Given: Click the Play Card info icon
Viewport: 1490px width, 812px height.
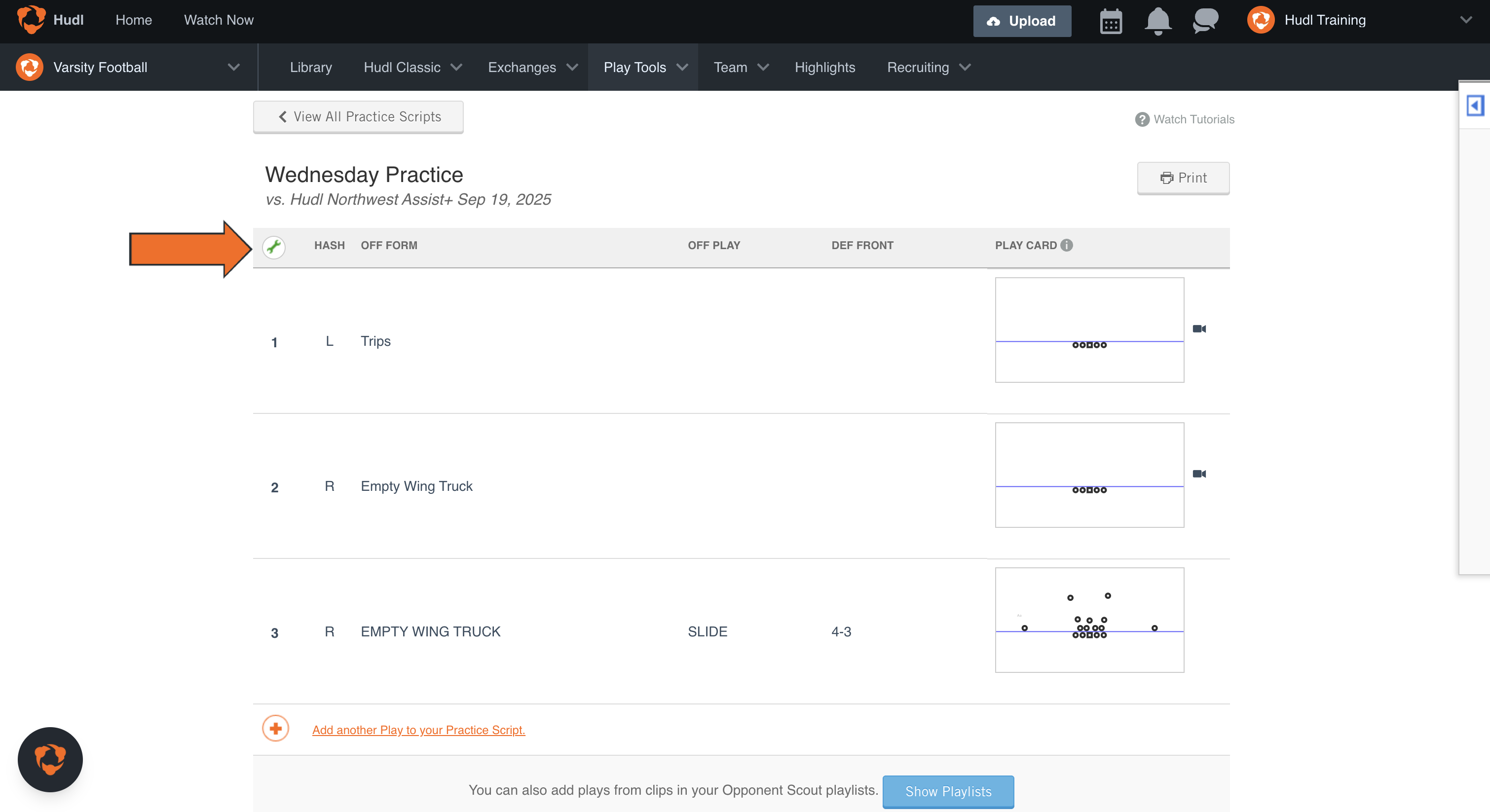Looking at the screenshot, I should (1067, 245).
